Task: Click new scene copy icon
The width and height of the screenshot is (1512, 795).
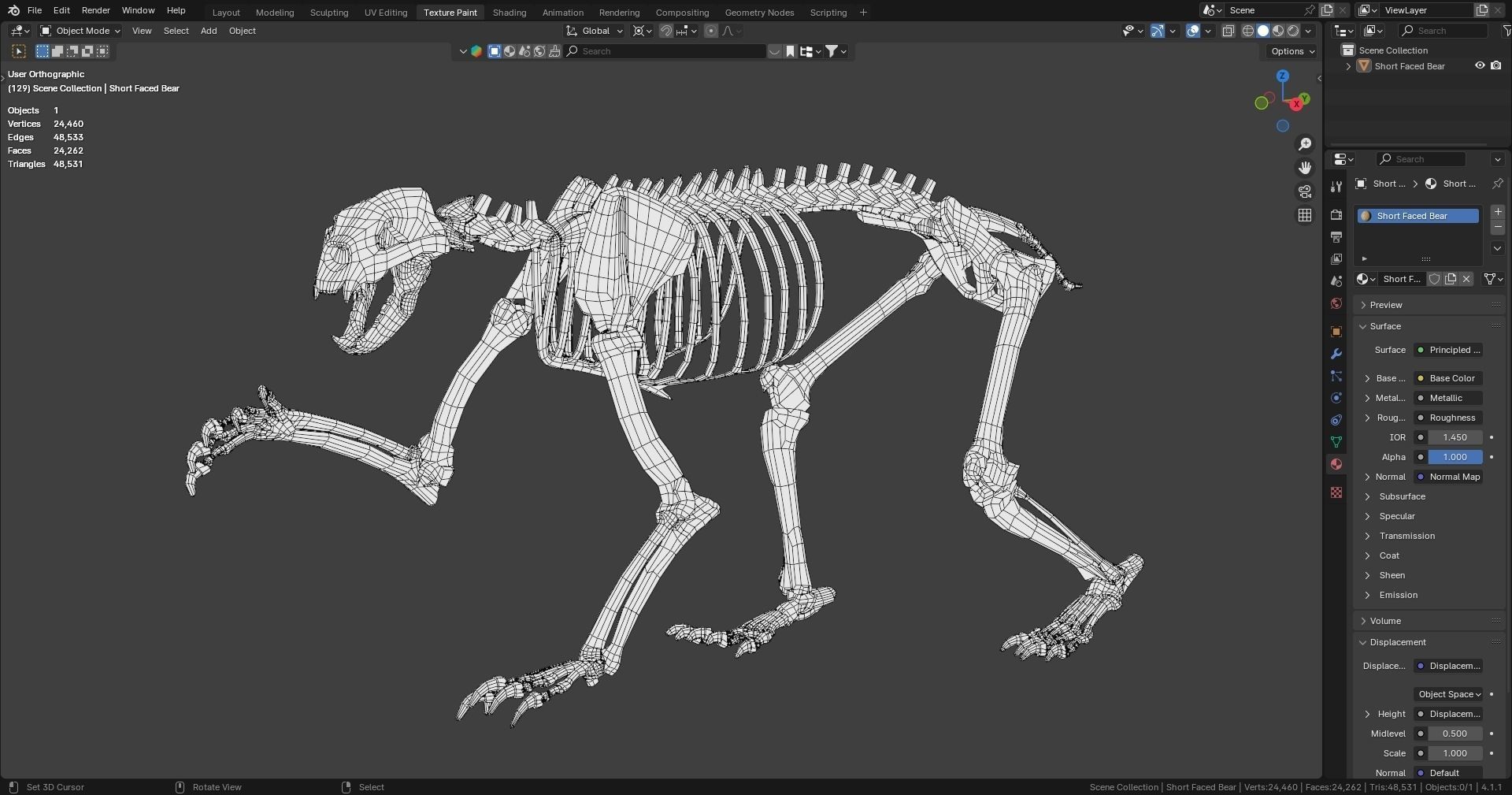Action: [1327, 10]
